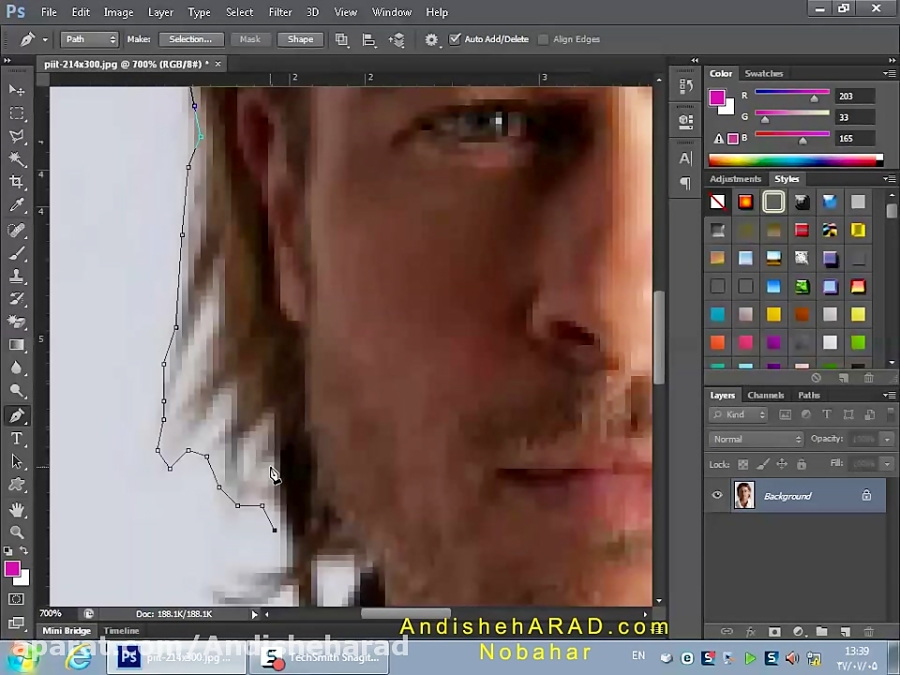Open Photoshop from Windows taskbar
Screen dimensions: 900x675
pyautogui.click(x=176, y=657)
